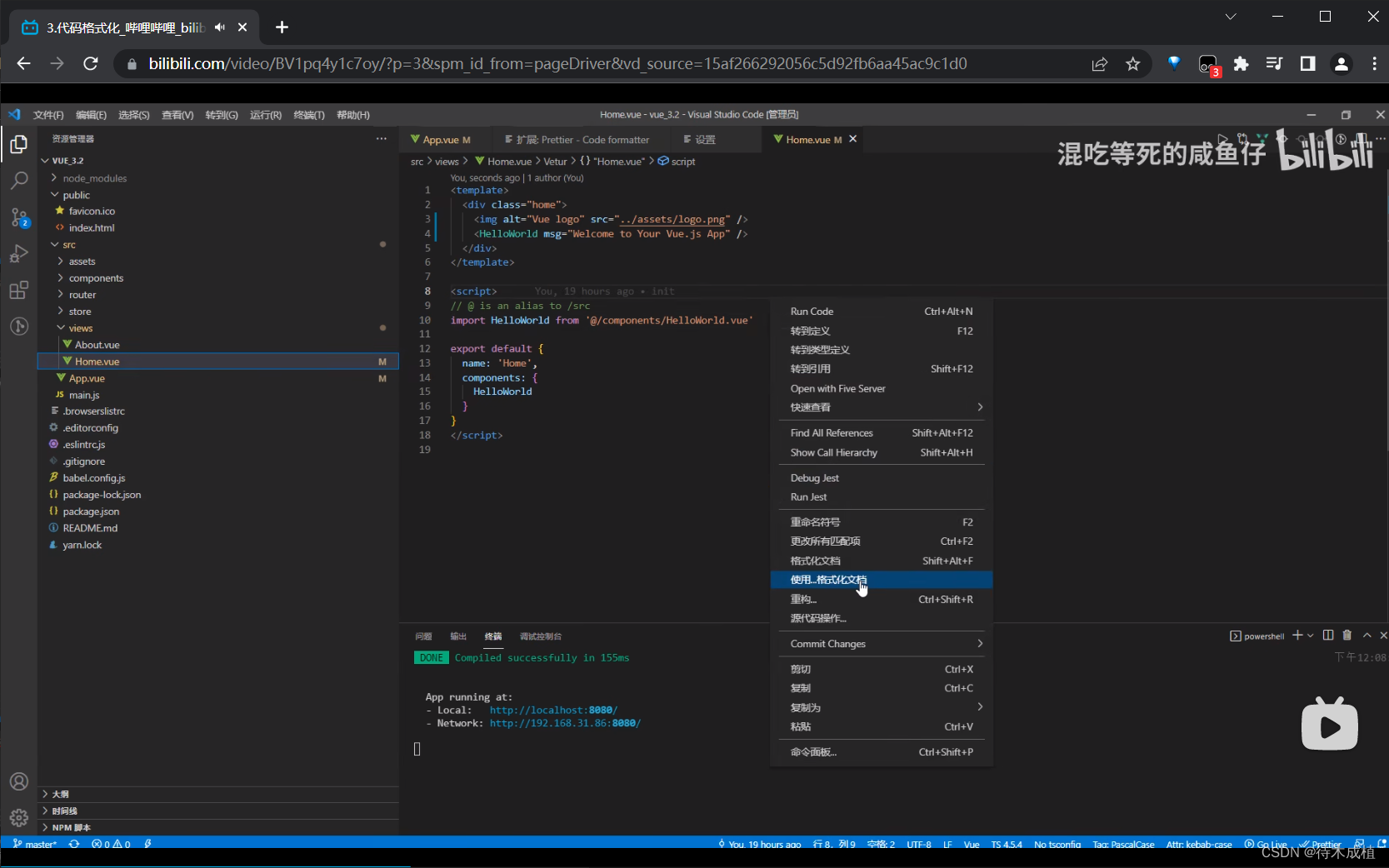Go back in browser history
The width and height of the screenshot is (1389, 868).
click(x=23, y=63)
